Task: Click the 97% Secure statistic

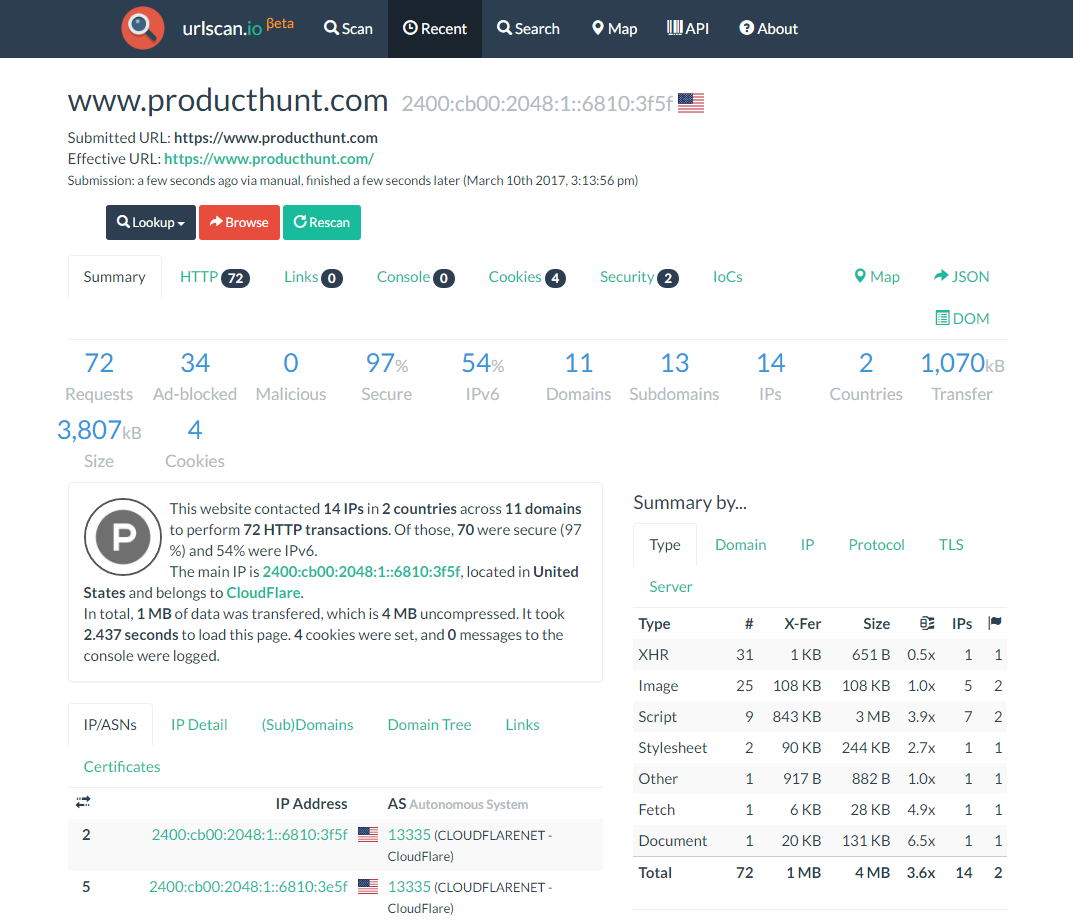Action: [387, 376]
